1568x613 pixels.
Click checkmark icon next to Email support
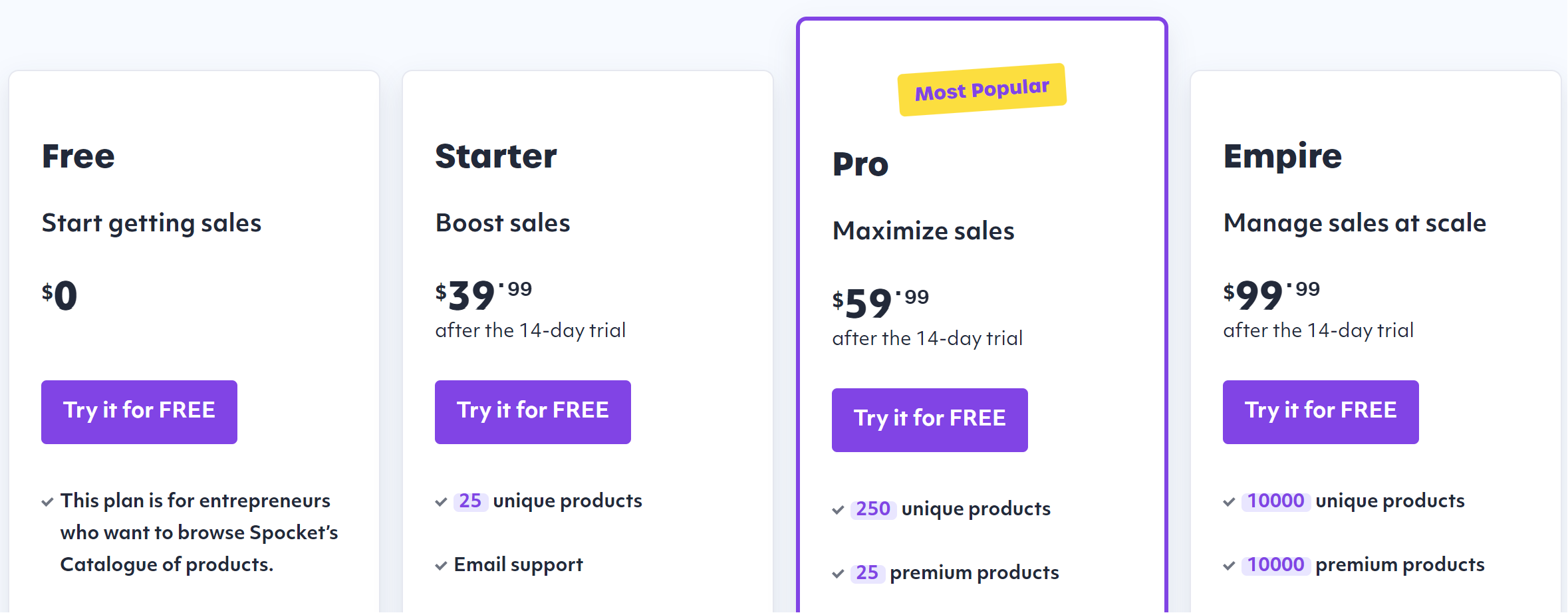[x=441, y=566]
